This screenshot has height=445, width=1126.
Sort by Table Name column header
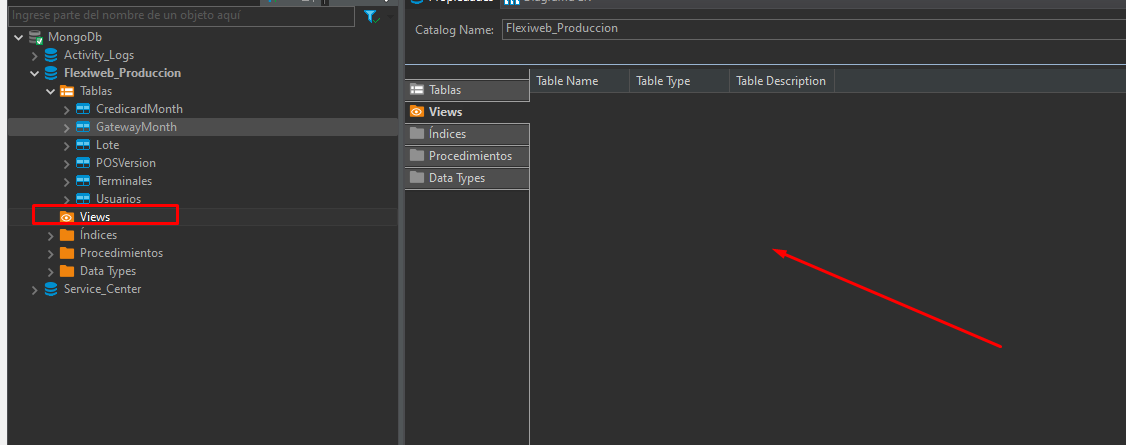578,81
